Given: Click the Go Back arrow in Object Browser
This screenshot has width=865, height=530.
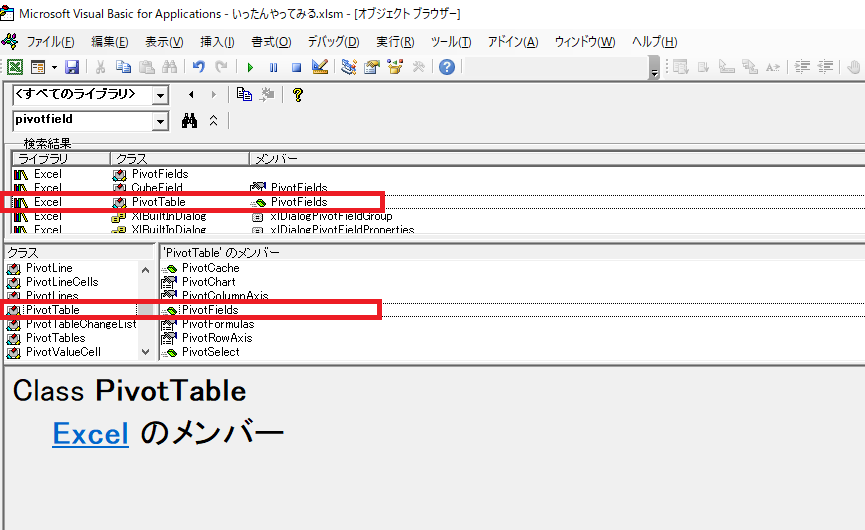Looking at the screenshot, I should tap(191, 94).
